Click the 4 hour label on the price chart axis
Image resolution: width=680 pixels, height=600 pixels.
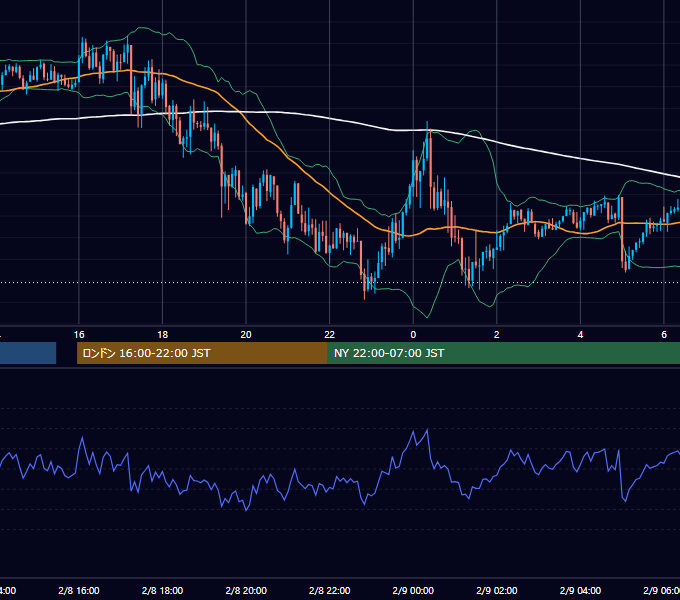[x=580, y=335]
